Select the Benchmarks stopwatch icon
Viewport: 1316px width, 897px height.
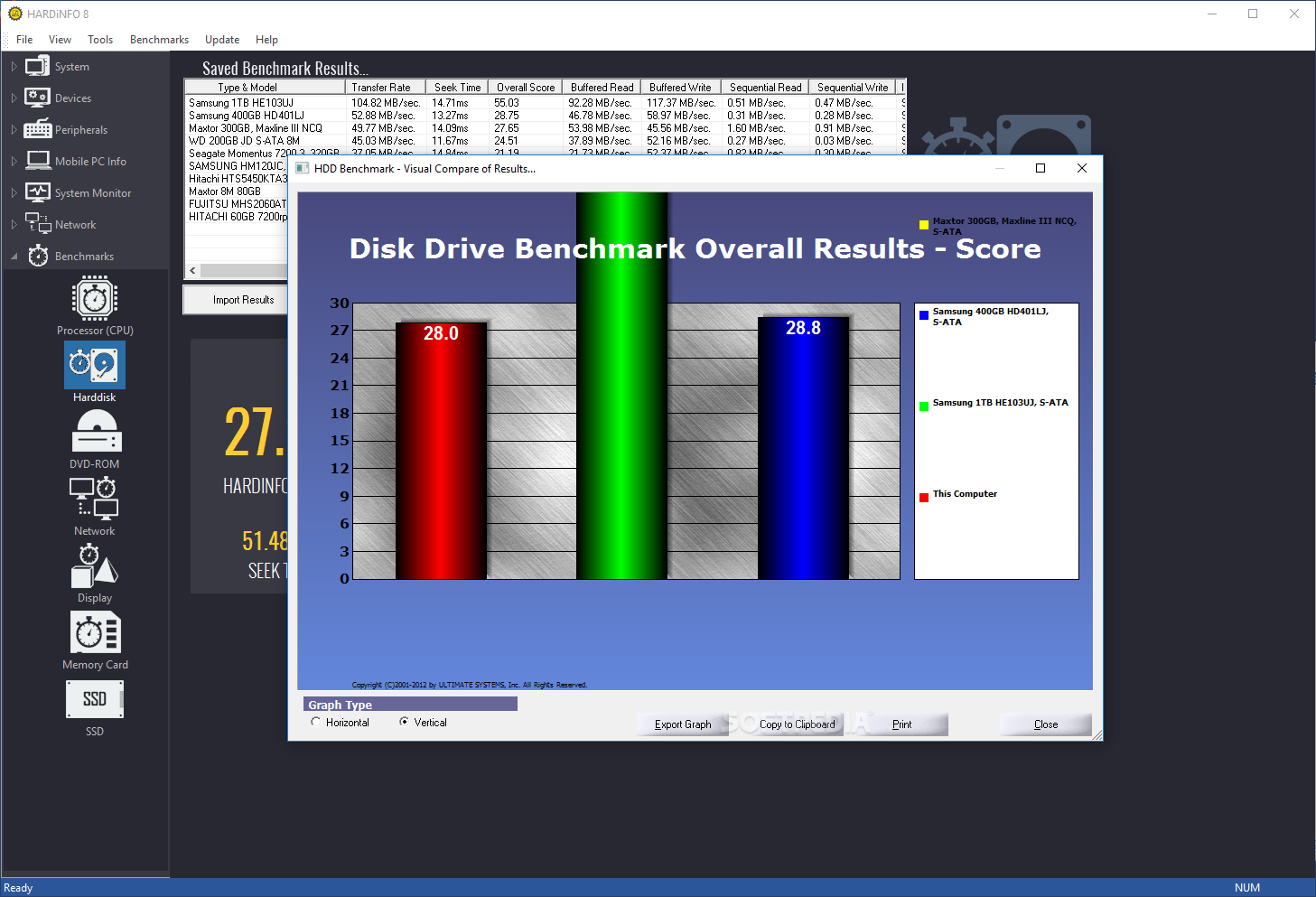[x=38, y=256]
